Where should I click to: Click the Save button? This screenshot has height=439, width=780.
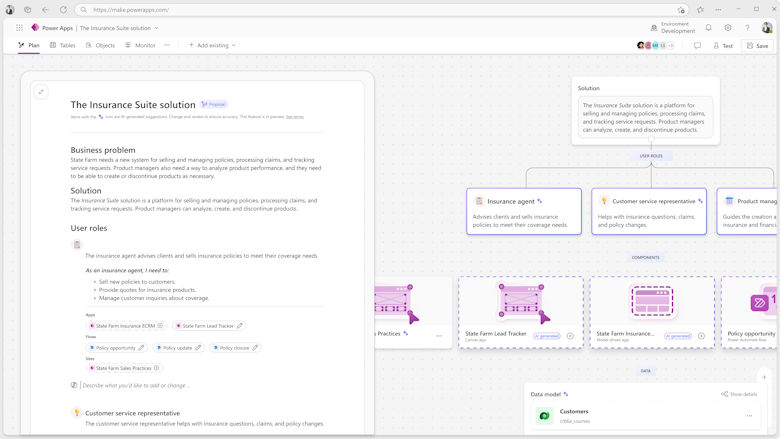(x=757, y=46)
